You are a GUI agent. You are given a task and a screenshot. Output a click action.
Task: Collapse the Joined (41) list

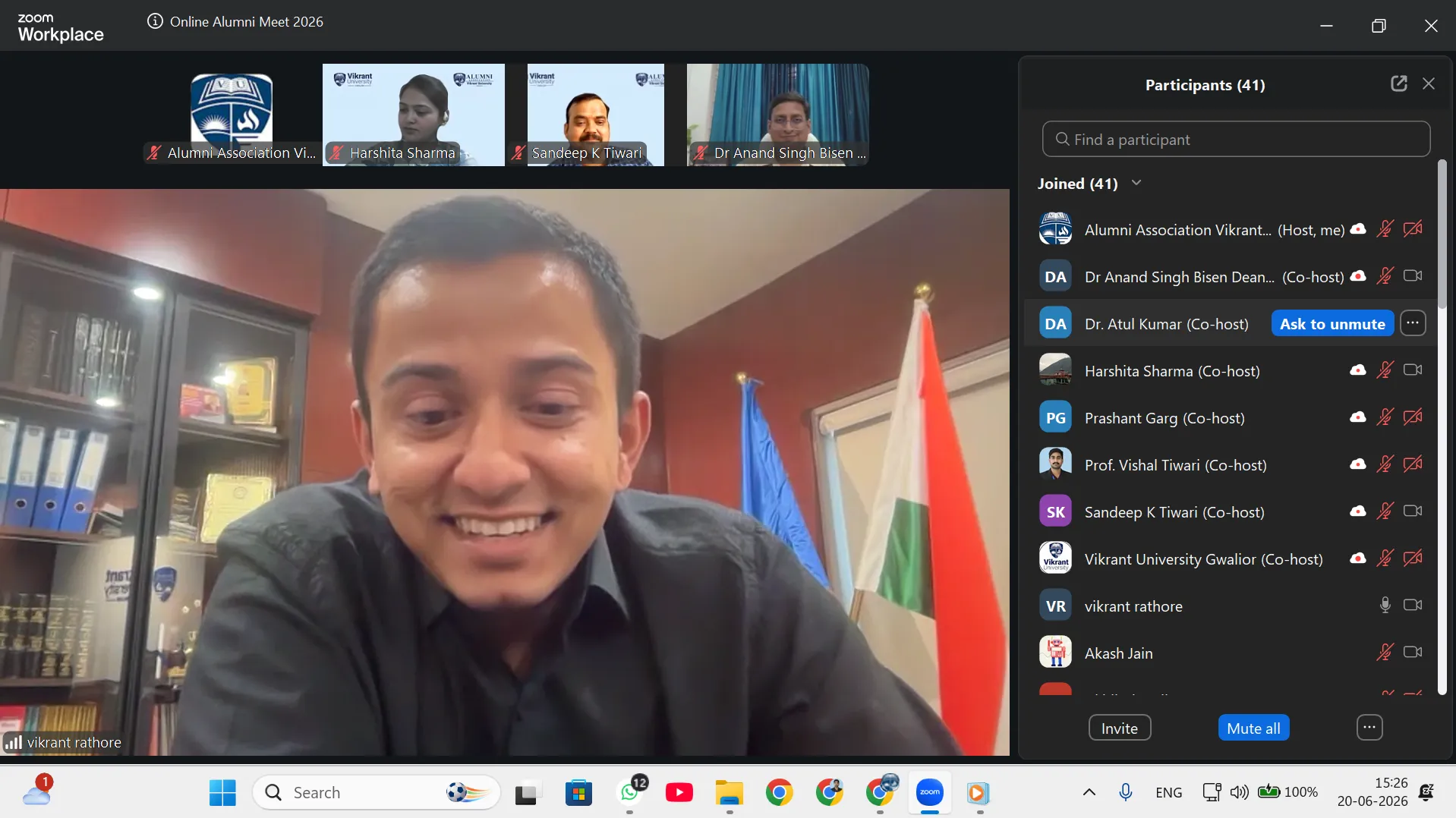point(1136,183)
